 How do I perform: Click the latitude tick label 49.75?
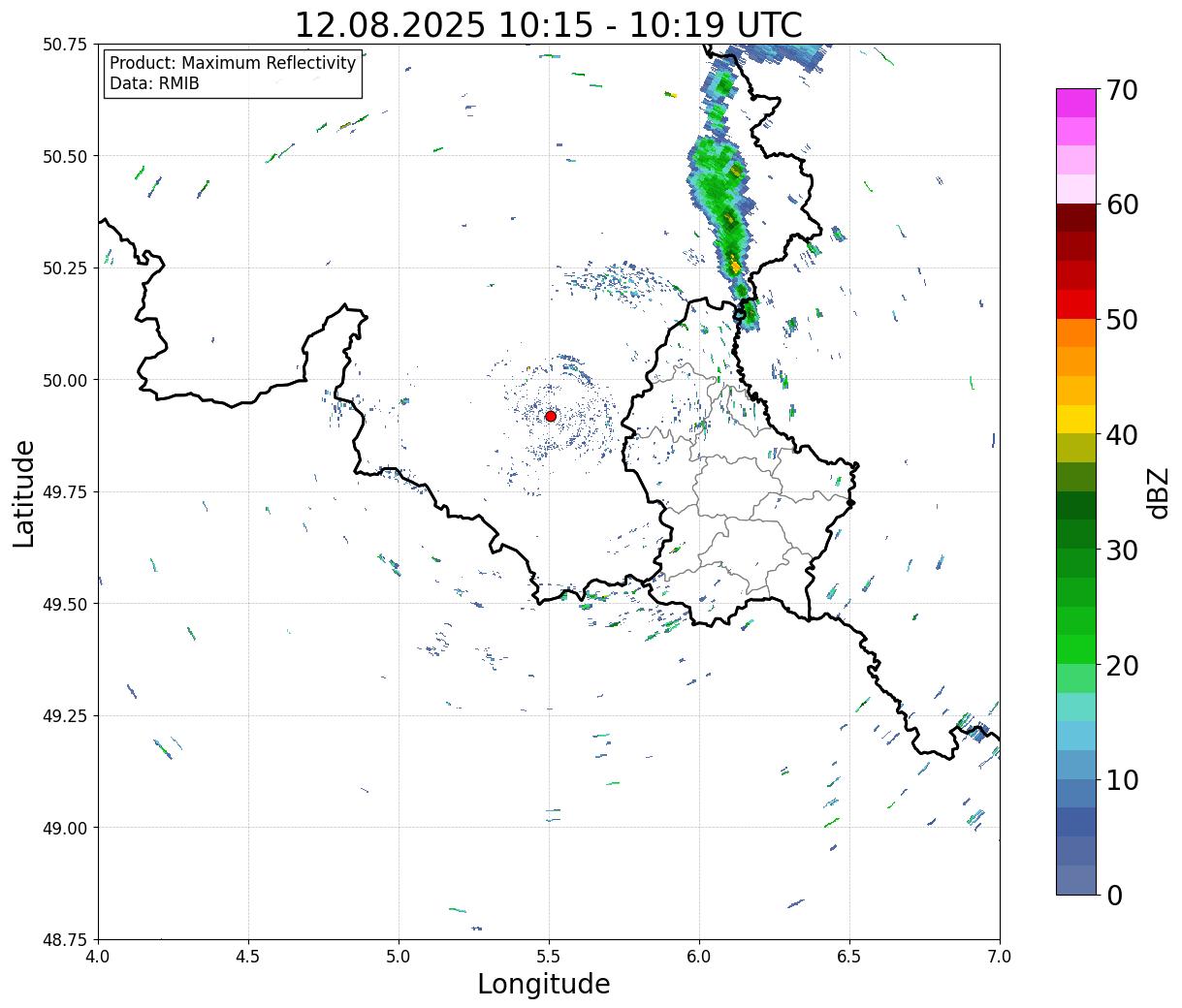(65, 492)
